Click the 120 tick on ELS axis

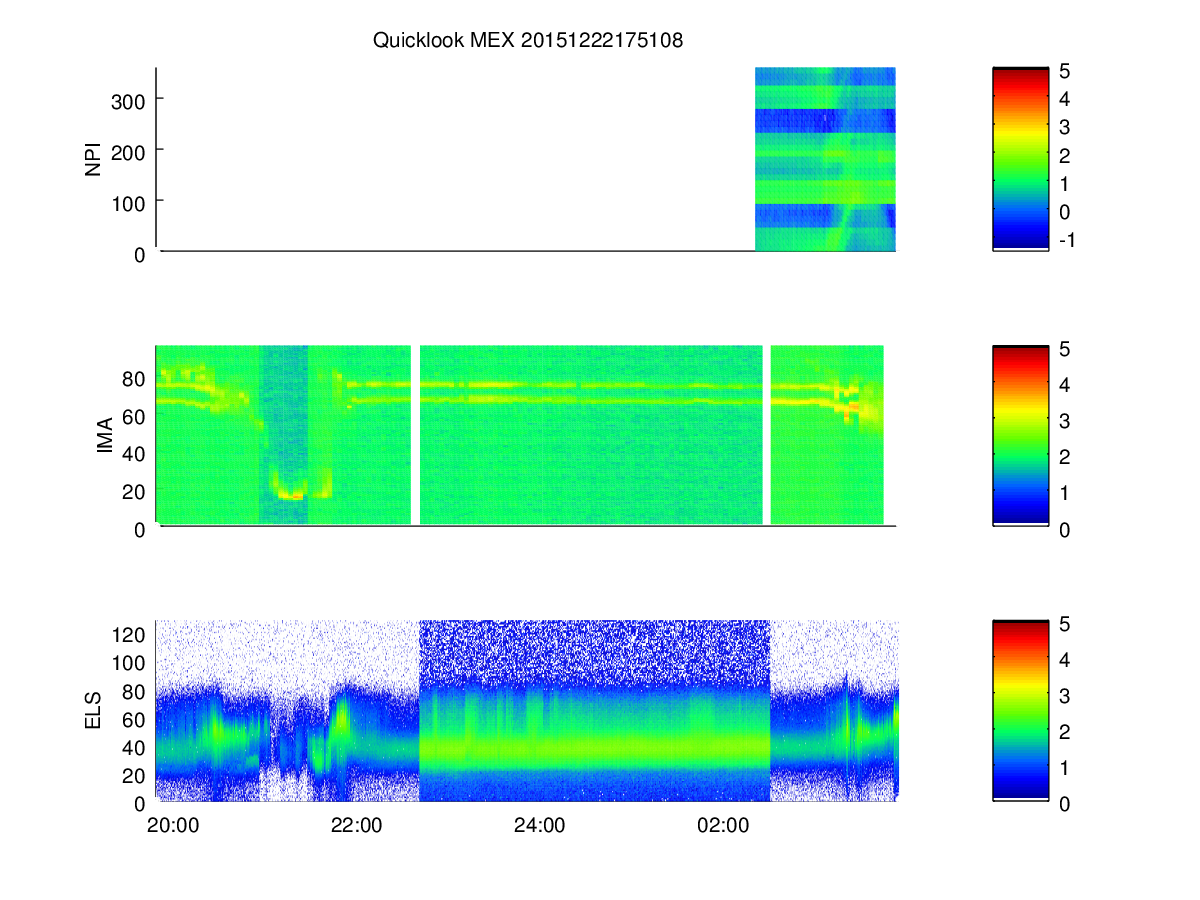[x=128, y=634]
